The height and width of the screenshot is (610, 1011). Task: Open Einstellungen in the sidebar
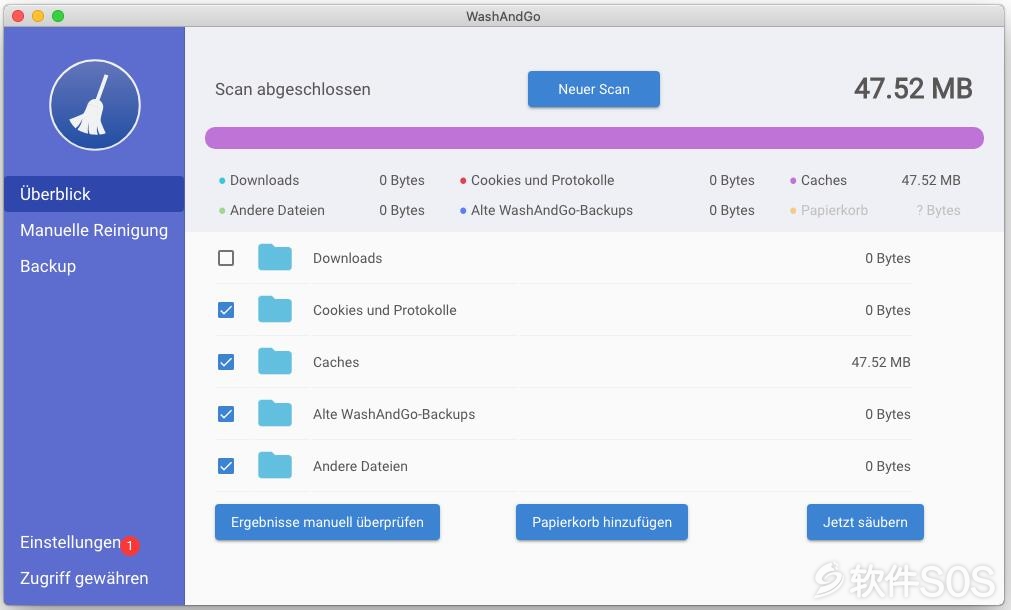click(70, 542)
